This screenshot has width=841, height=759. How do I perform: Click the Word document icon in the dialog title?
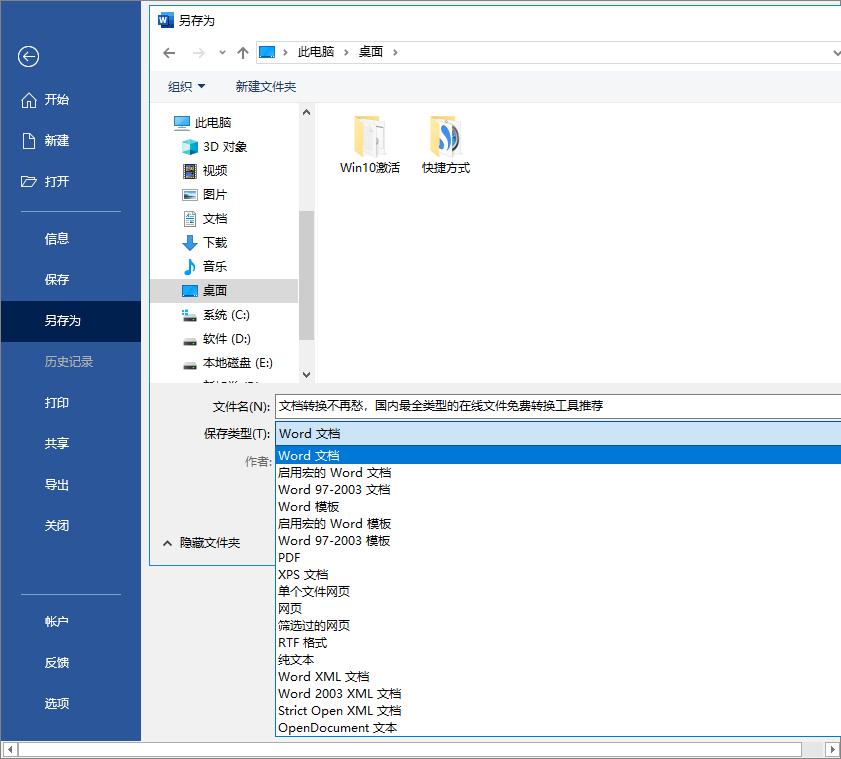click(163, 18)
